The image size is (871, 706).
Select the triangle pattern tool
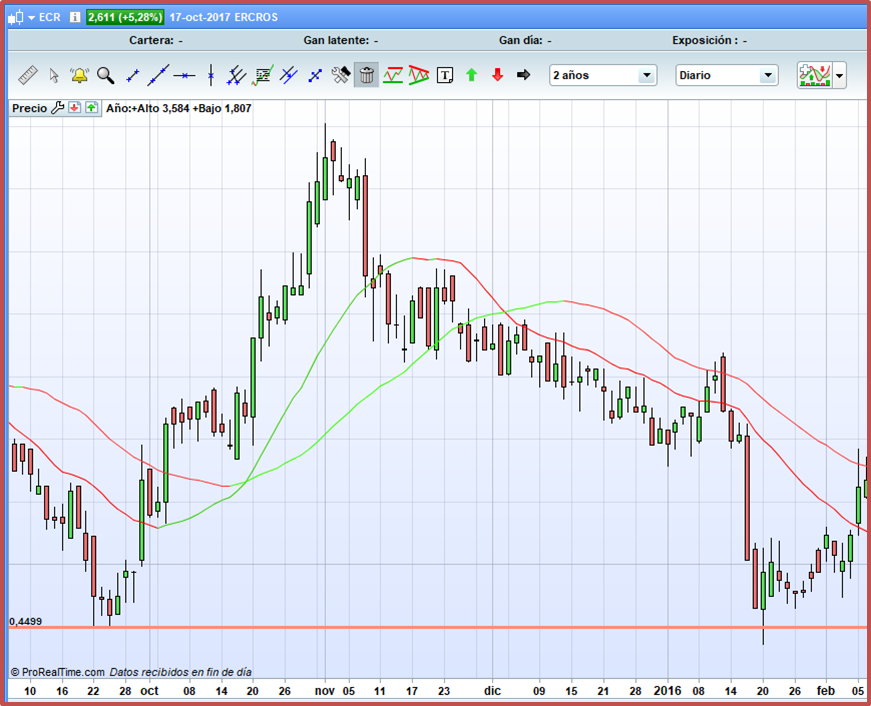pos(419,75)
